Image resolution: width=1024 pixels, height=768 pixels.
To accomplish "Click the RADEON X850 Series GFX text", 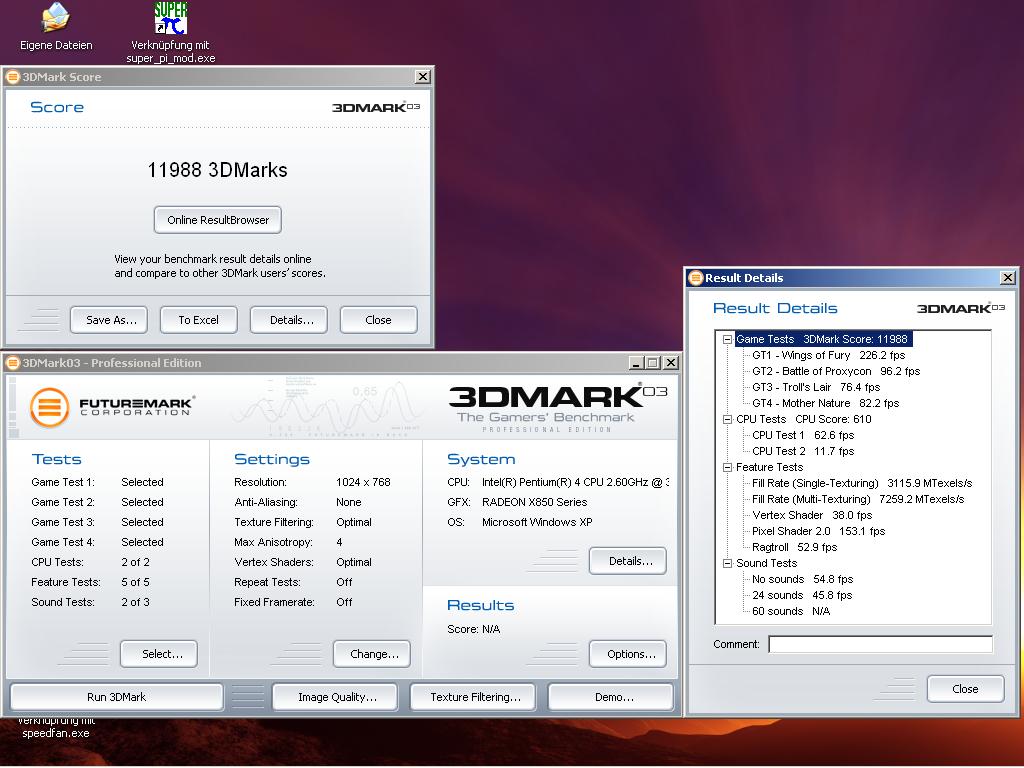I will [x=534, y=502].
